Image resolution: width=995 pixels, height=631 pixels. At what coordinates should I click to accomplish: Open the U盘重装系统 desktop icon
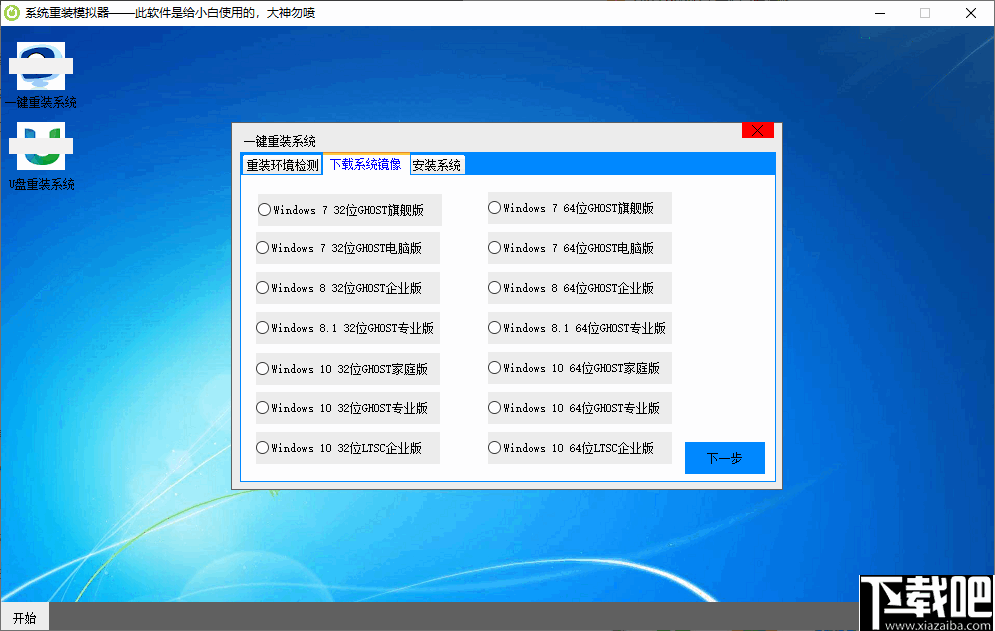pyautogui.click(x=41, y=155)
